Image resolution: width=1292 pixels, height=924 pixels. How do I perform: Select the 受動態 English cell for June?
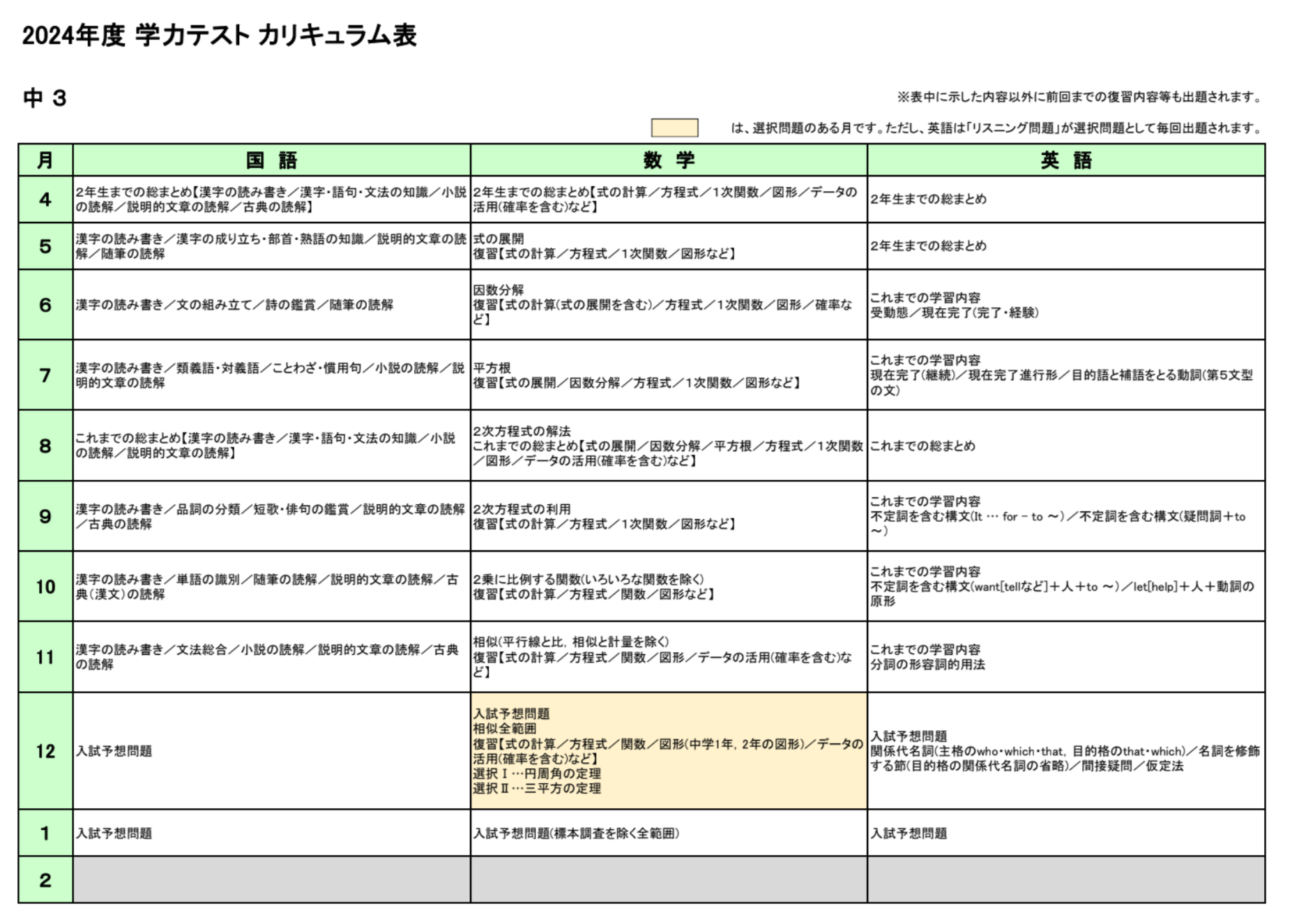(x=1065, y=305)
